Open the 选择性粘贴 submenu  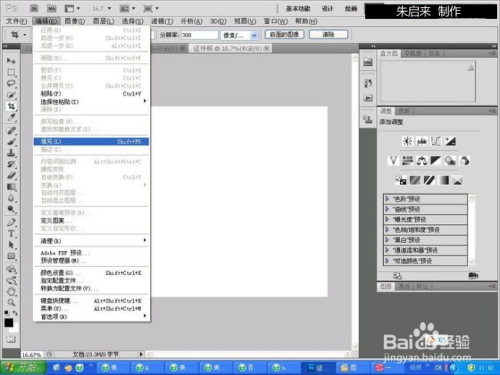(91, 101)
